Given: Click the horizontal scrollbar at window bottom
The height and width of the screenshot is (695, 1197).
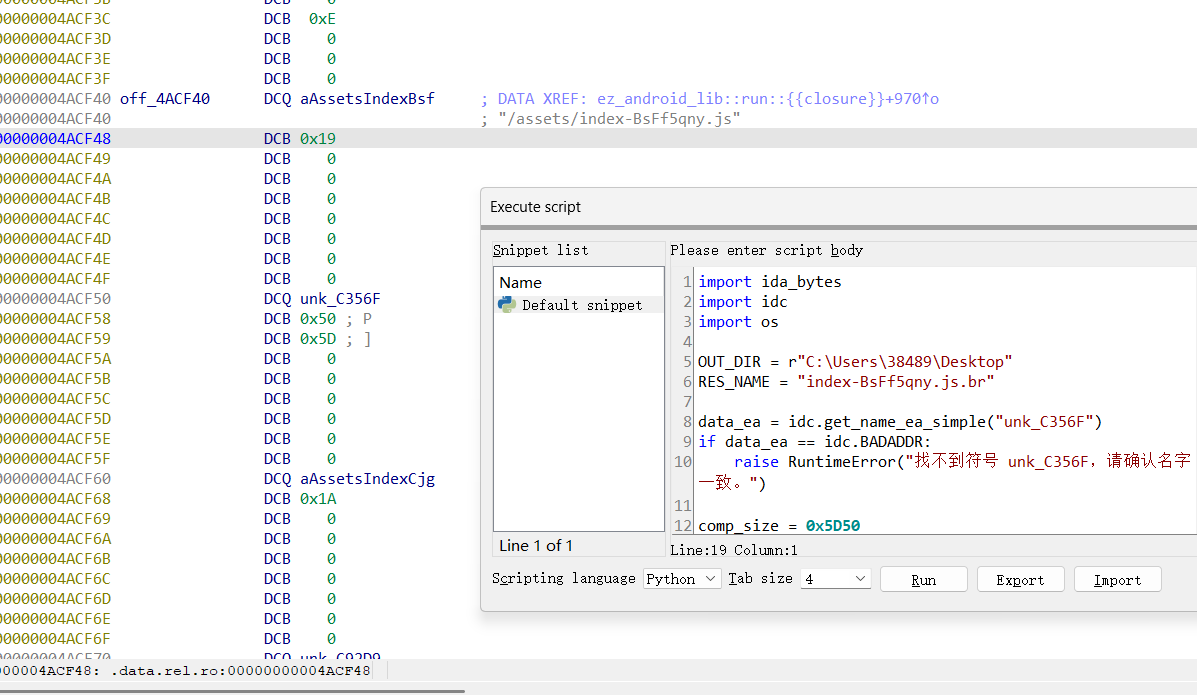Looking at the screenshot, I should [x=232, y=691].
